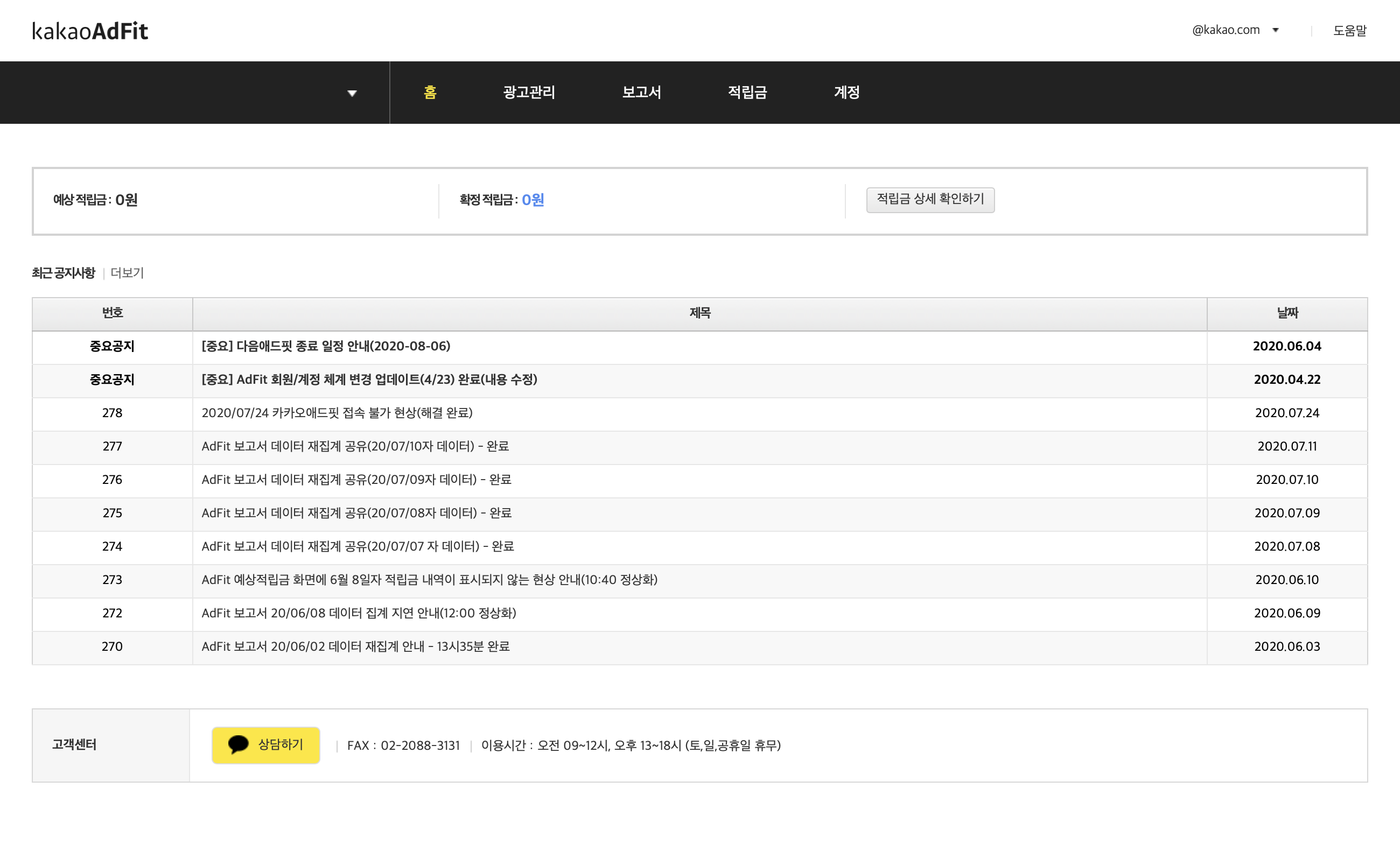Click the 확정 적립금 0원 link
This screenshot has height=844, width=1400.
tap(533, 200)
